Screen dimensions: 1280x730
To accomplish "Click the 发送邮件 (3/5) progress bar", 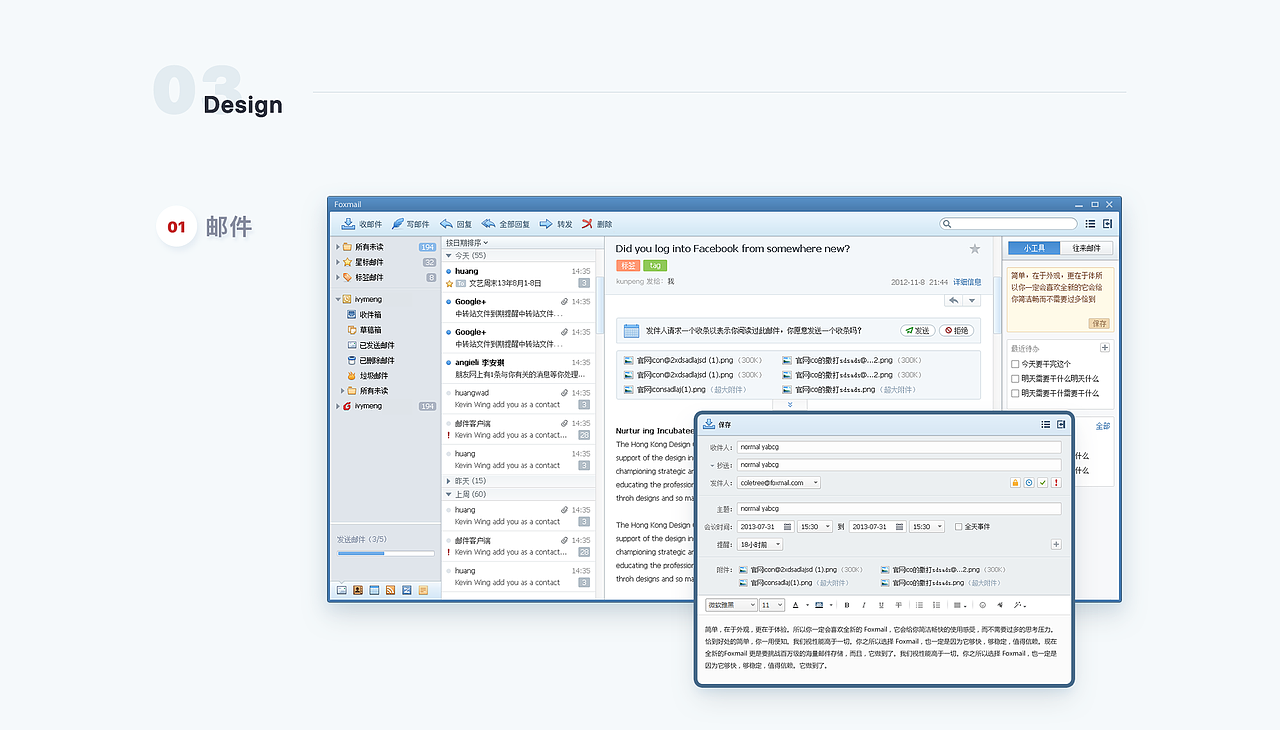I will [x=385, y=551].
